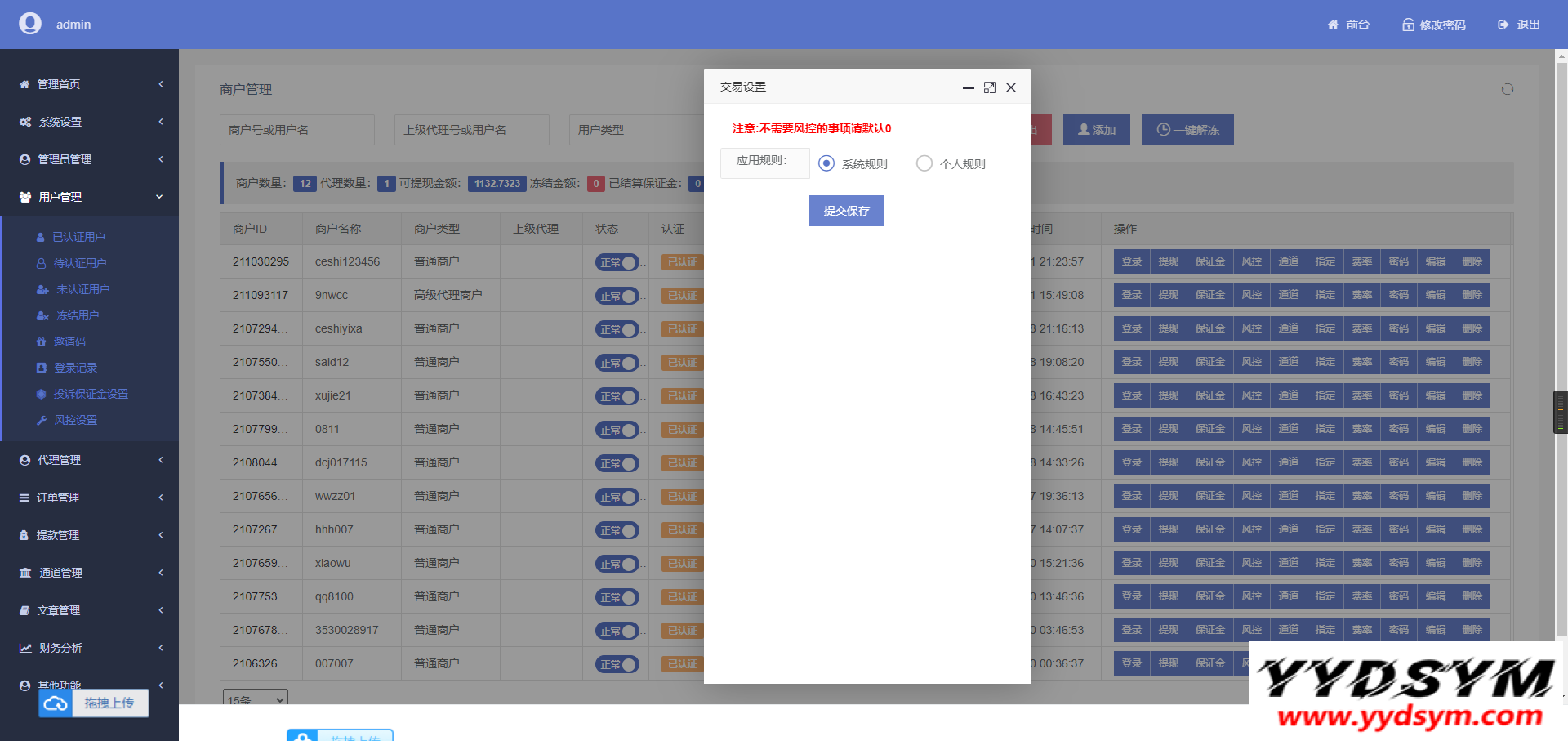The width and height of the screenshot is (1568, 741).
Task: Click the home icon for 前台
Action: coord(1333,25)
